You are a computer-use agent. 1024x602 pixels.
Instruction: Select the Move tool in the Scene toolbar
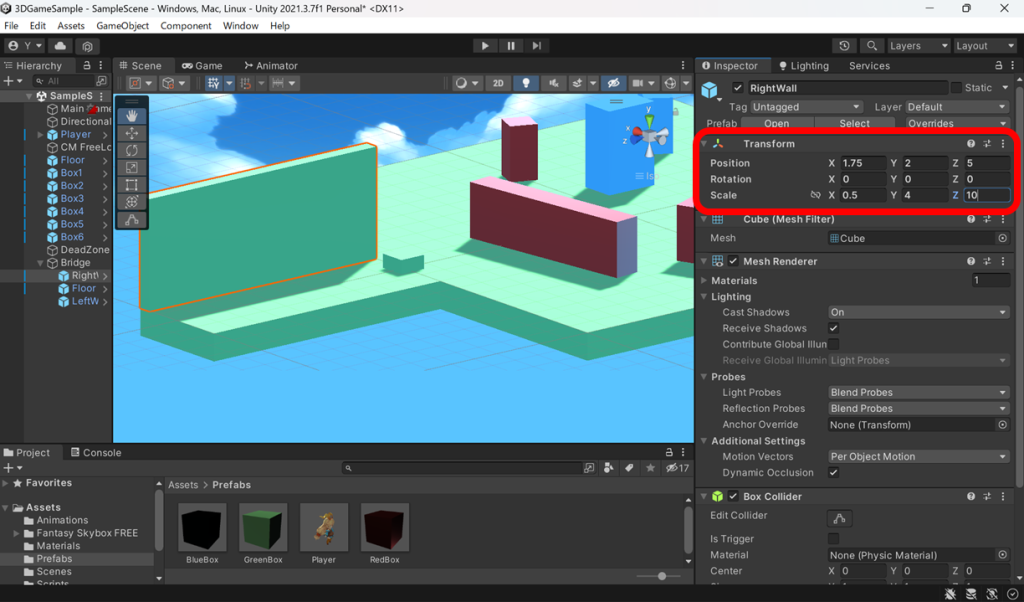(133, 134)
